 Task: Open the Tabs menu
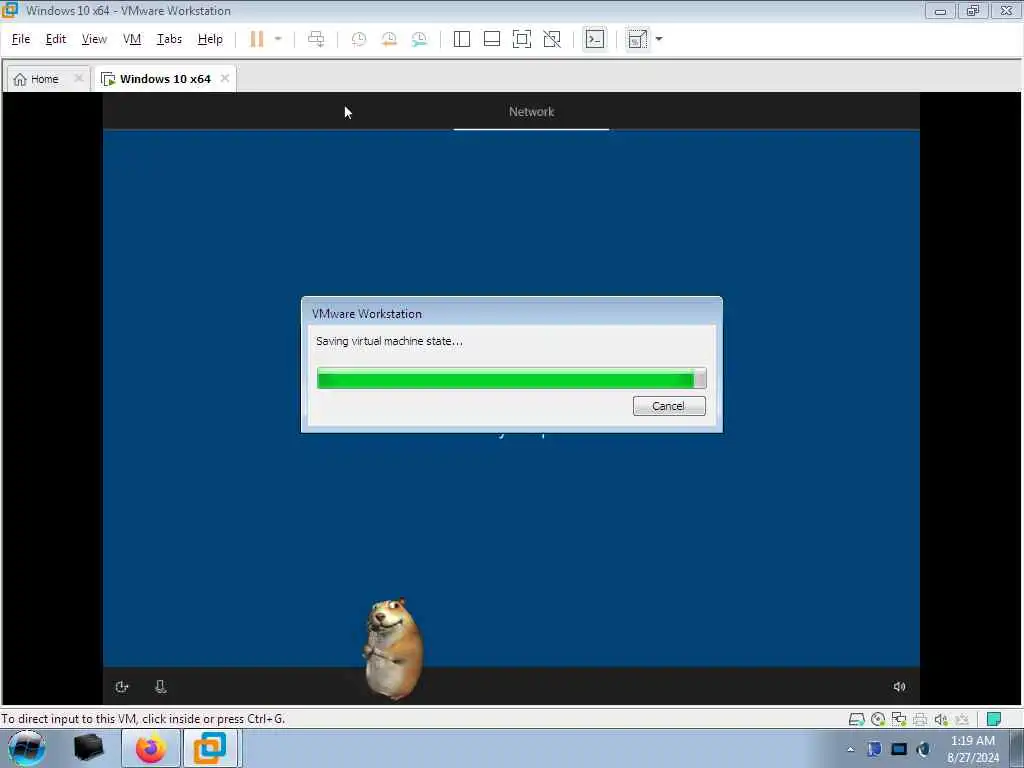tap(169, 39)
